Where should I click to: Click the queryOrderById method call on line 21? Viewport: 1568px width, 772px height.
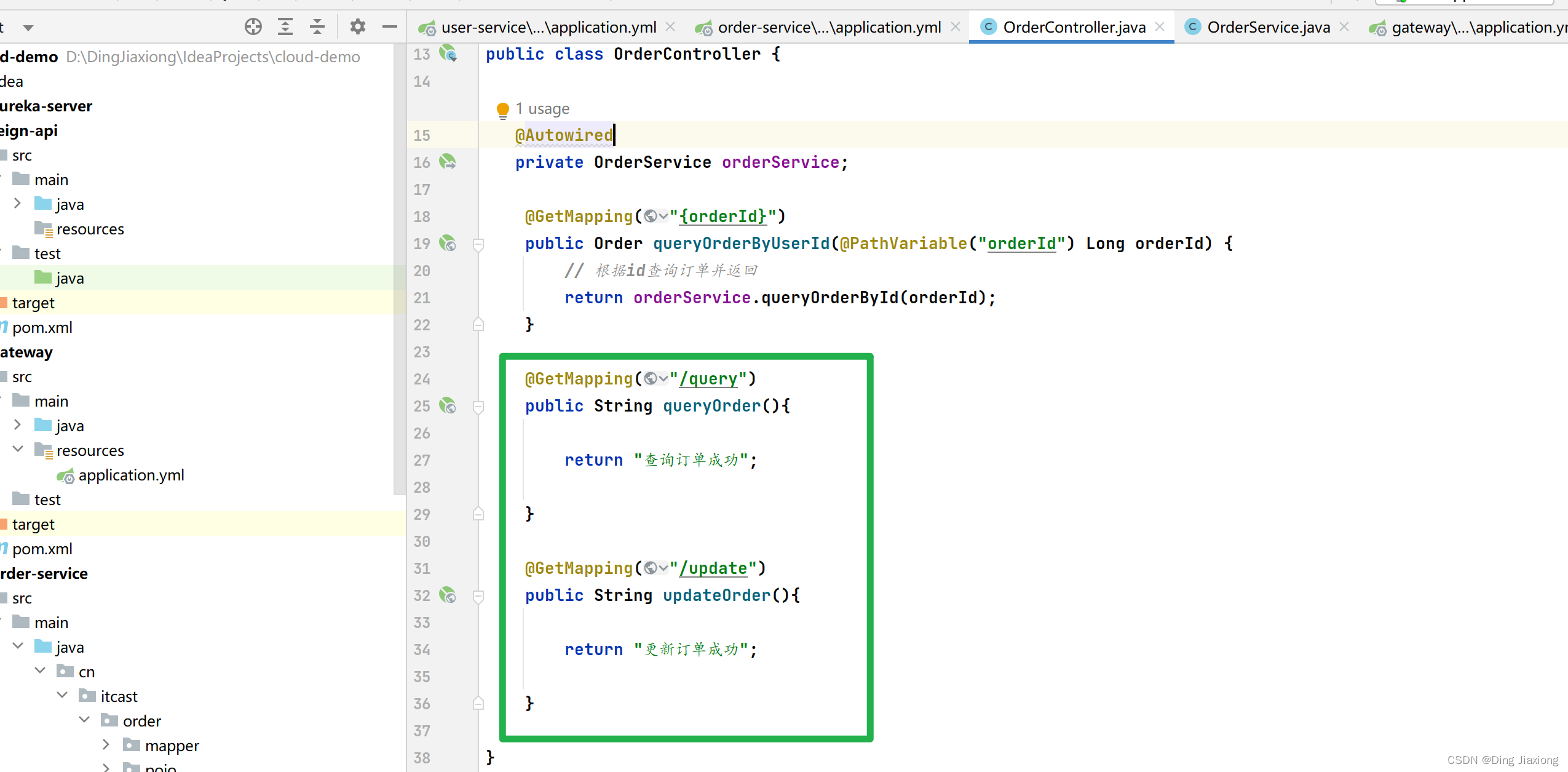(830, 298)
